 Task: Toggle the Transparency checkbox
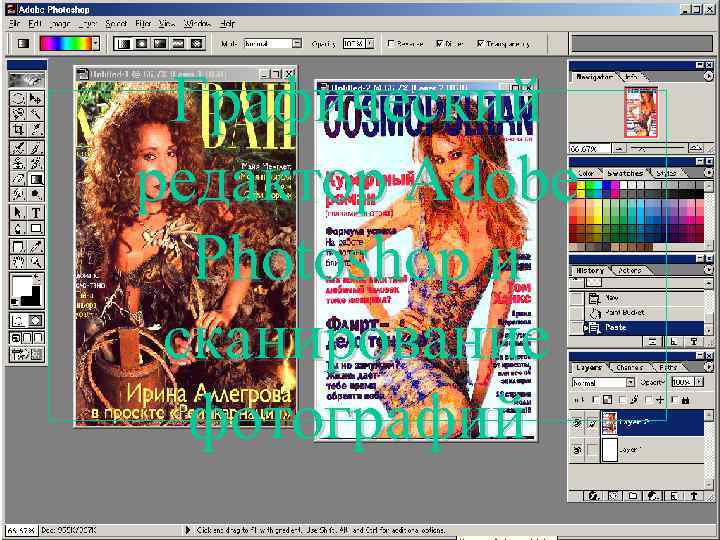[x=480, y=44]
